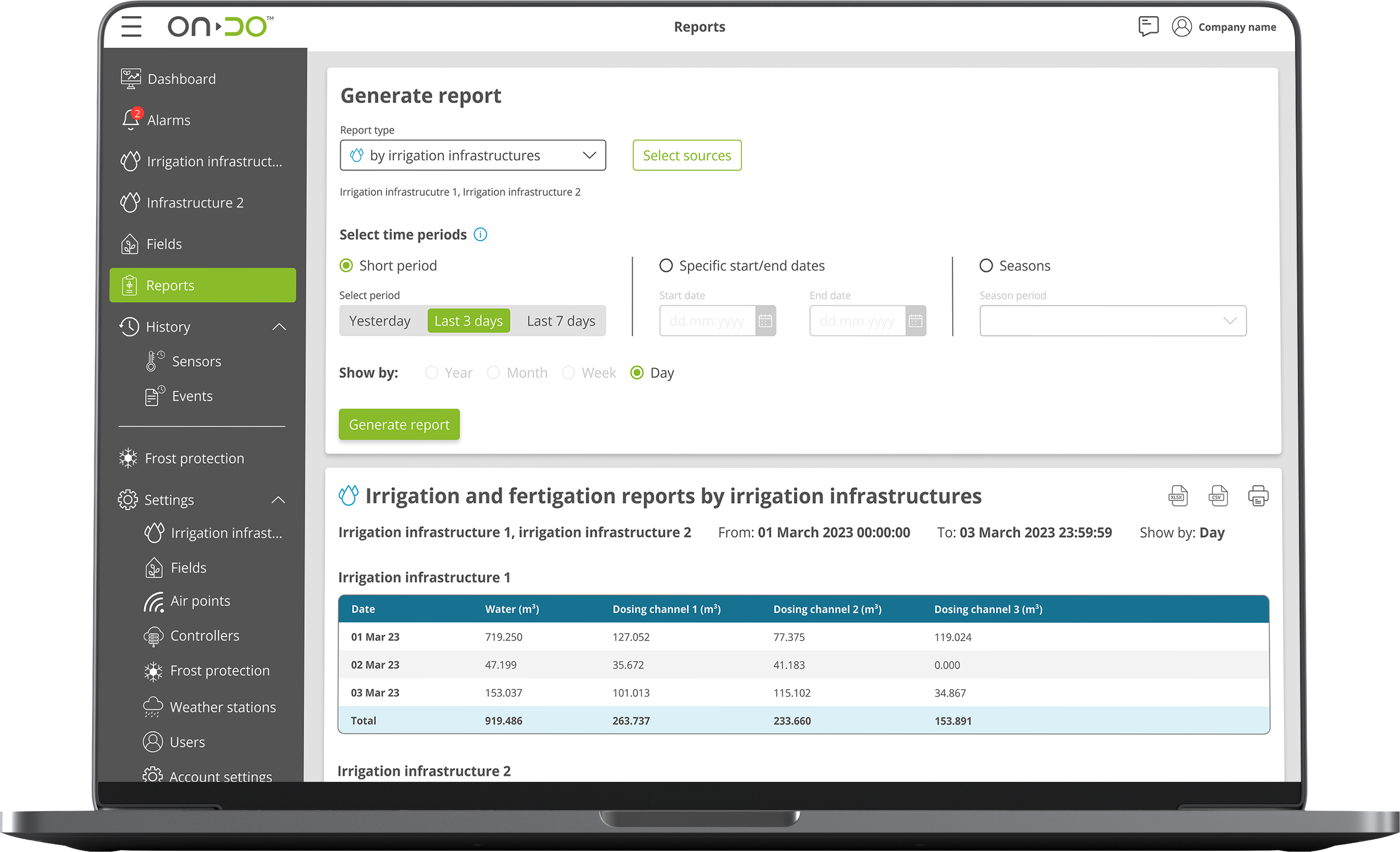The width and height of the screenshot is (1400, 852).
Task: Export report as XLSX file
Action: tap(1178, 496)
